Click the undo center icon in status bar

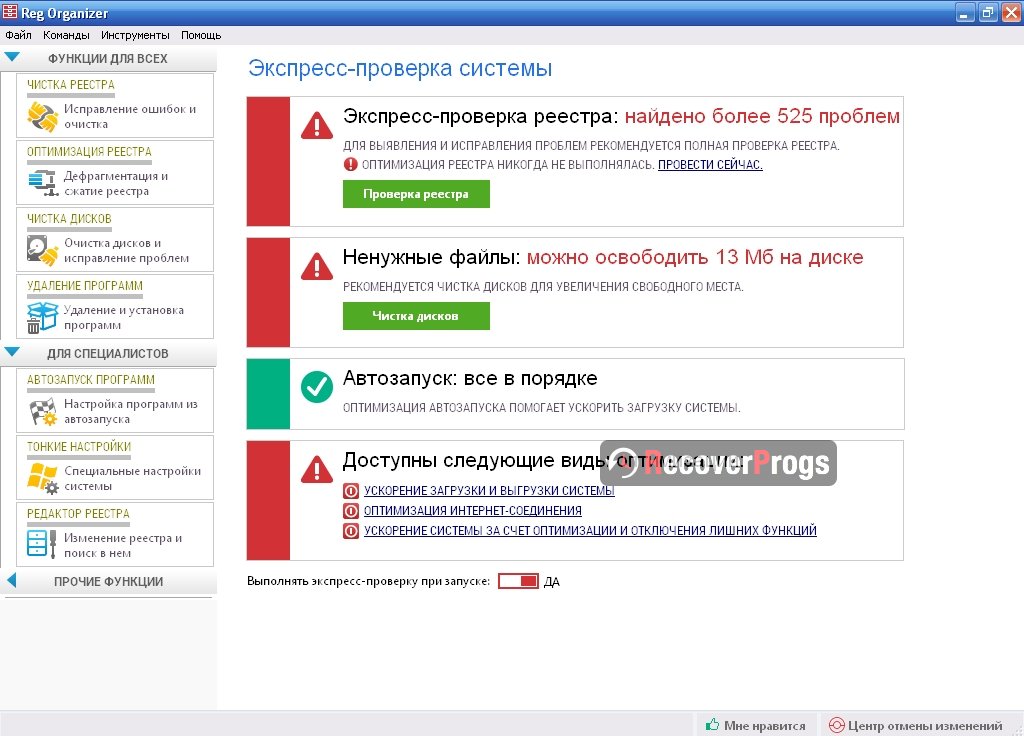tap(836, 725)
